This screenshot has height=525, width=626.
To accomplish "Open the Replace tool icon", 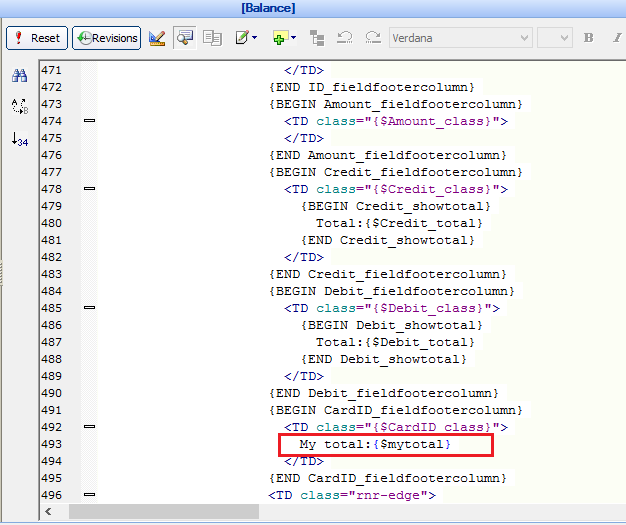I will (x=20, y=107).
